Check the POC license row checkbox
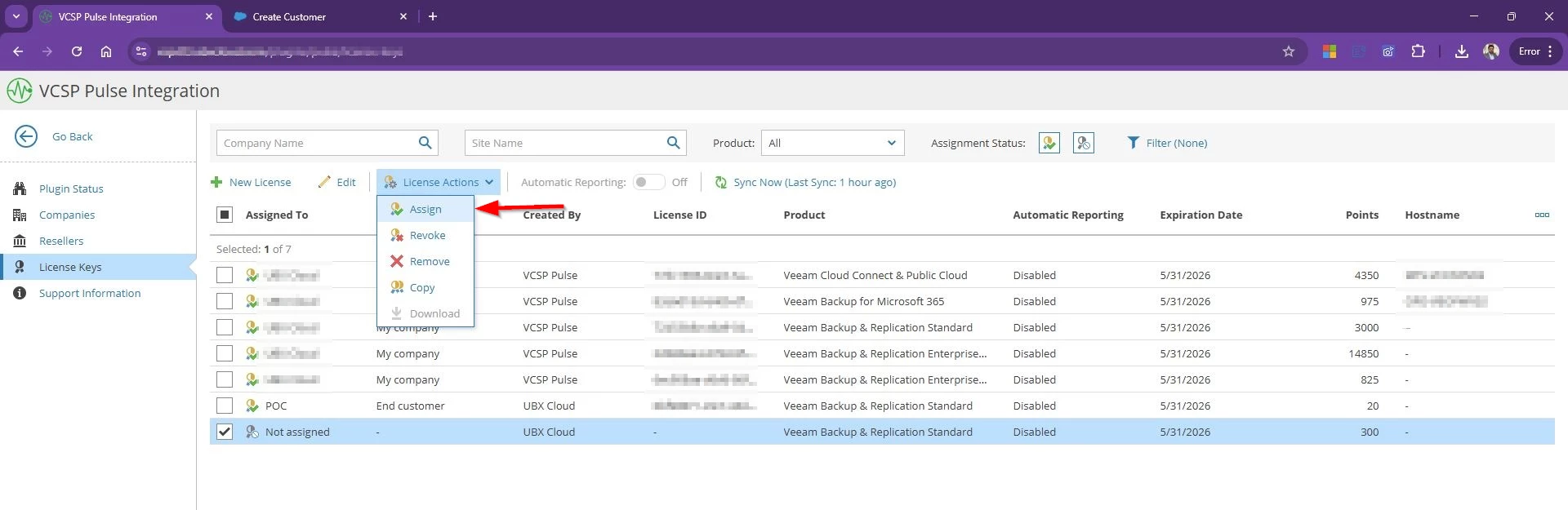Screen dimensions: 1568x510 (x=225, y=406)
